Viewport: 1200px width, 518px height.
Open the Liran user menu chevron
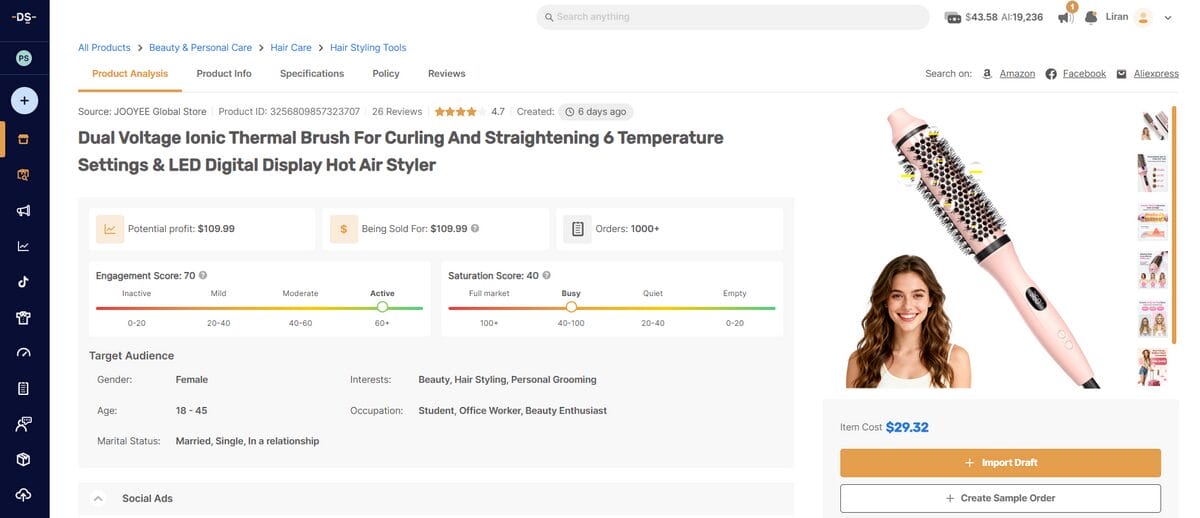point(1168,17)
